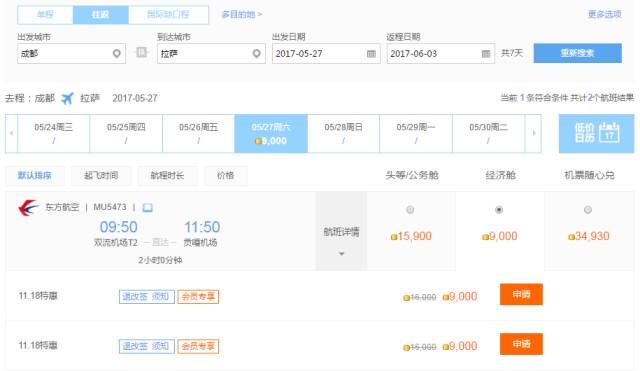Click the first row 退改签 须知 tag
This screenshot has height=371, width=640.
[147, 297]
